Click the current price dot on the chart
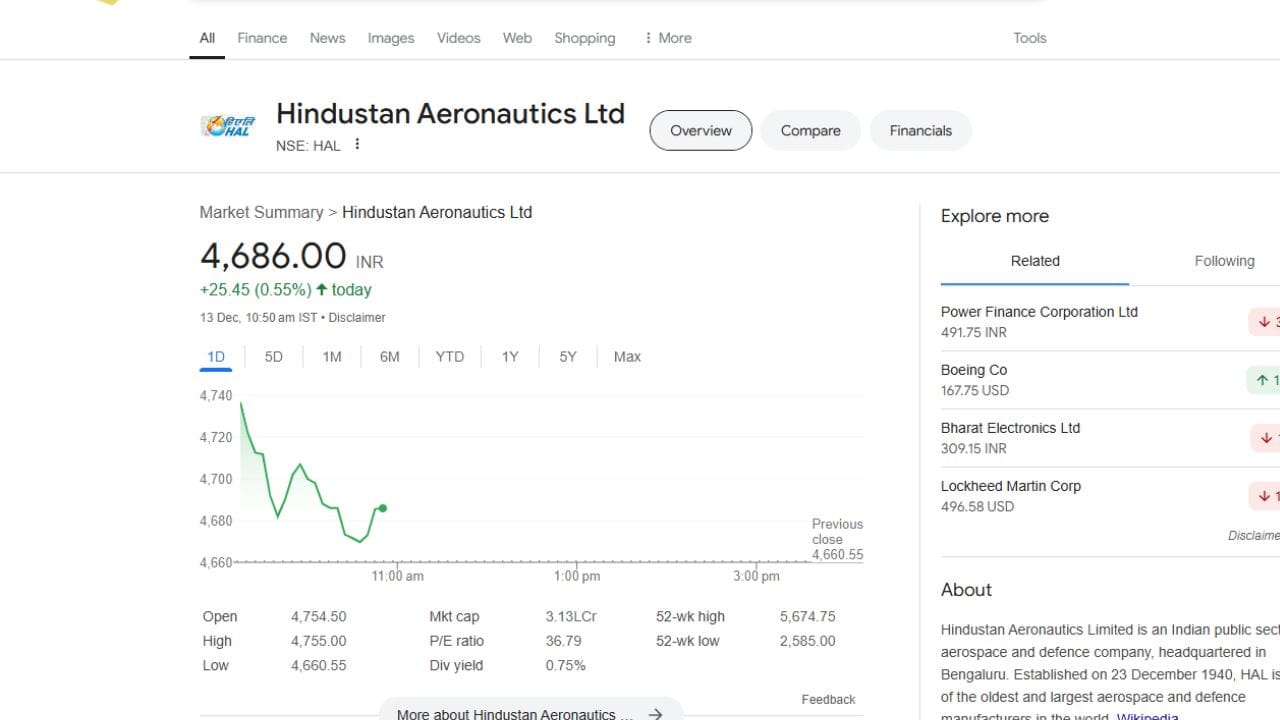The height and width of the screenshot is (720, 1280). 383,508
